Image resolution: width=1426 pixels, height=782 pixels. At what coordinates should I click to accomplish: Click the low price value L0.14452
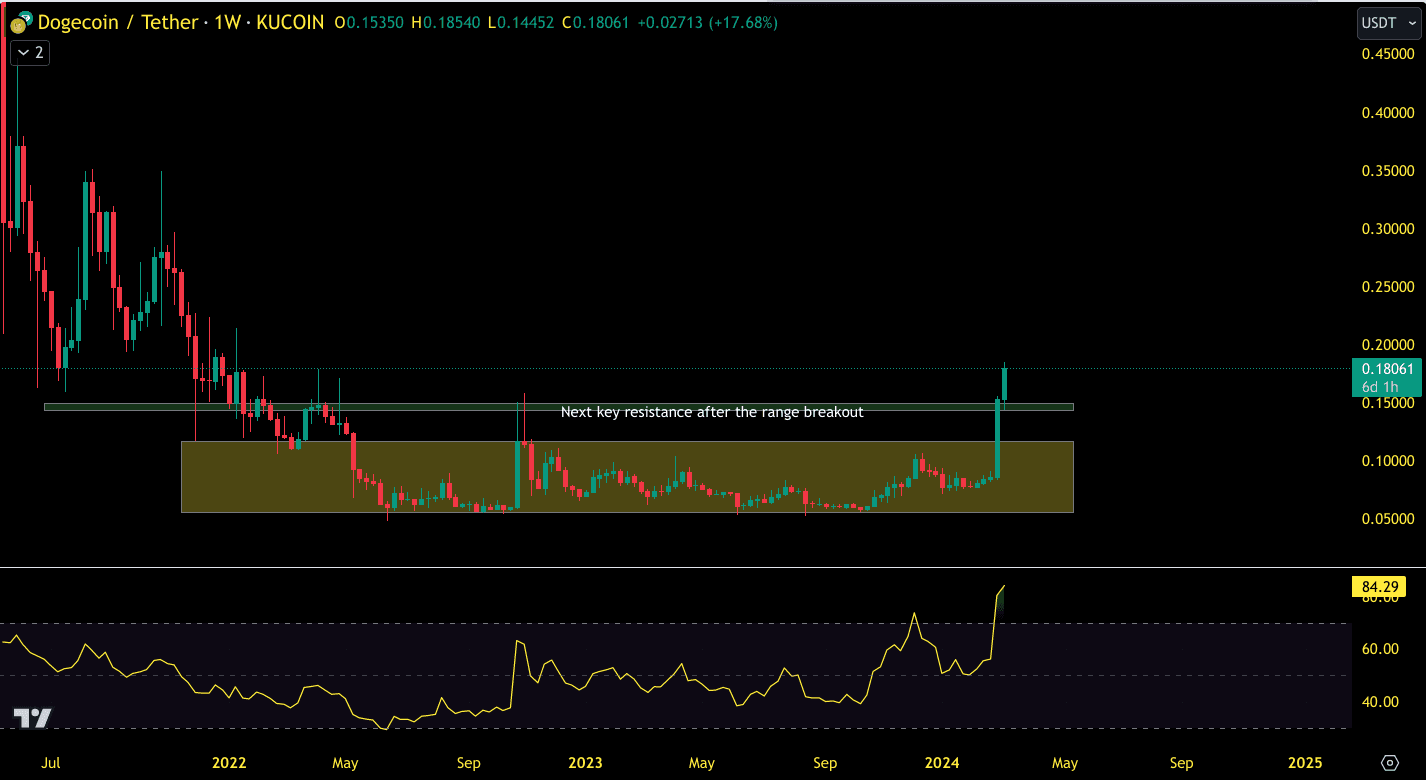[x=520, y=22]
